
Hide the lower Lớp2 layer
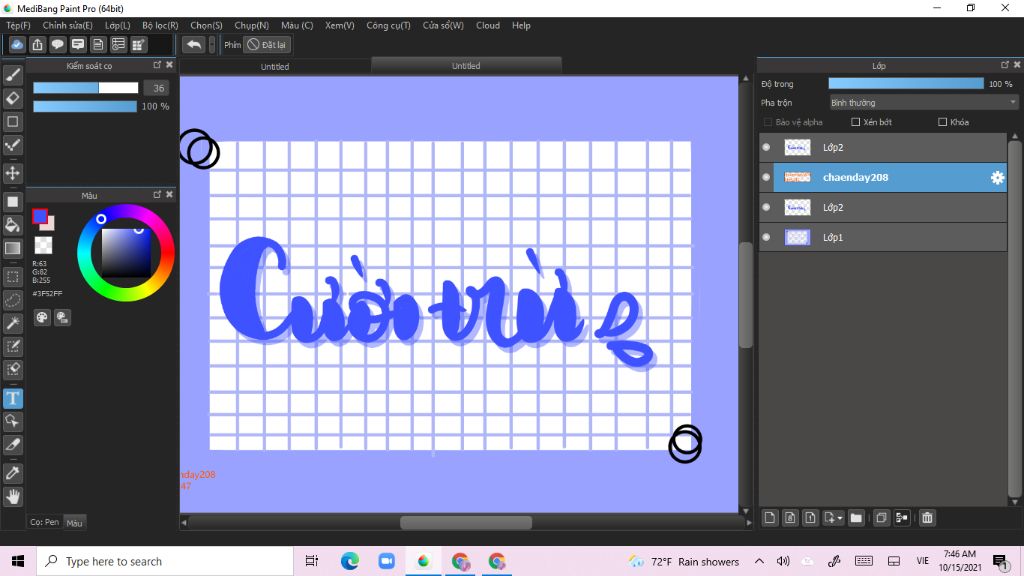coord(766,208)
